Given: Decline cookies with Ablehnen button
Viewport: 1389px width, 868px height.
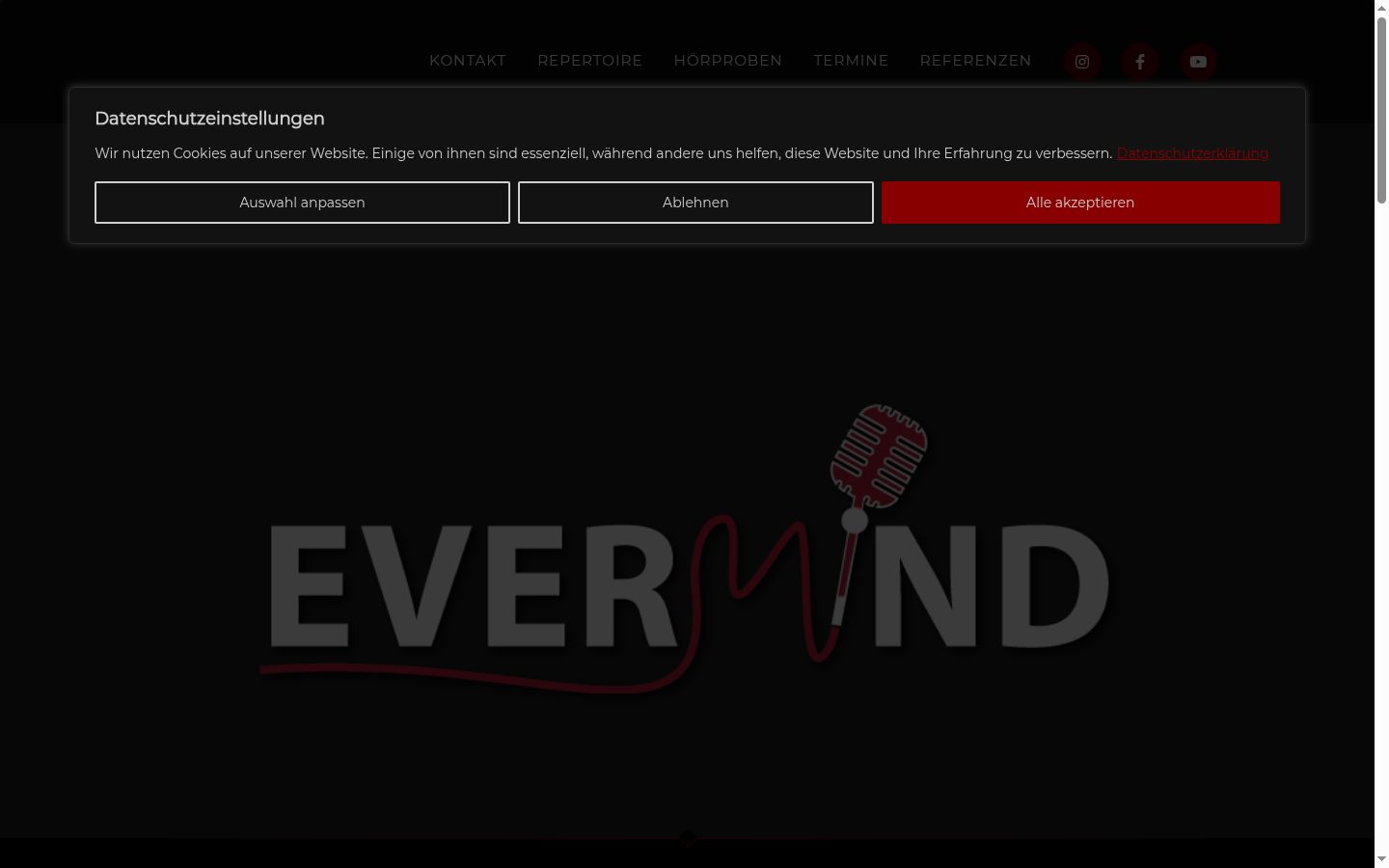Looking at the screenshot, I should (x=695, y=203).
